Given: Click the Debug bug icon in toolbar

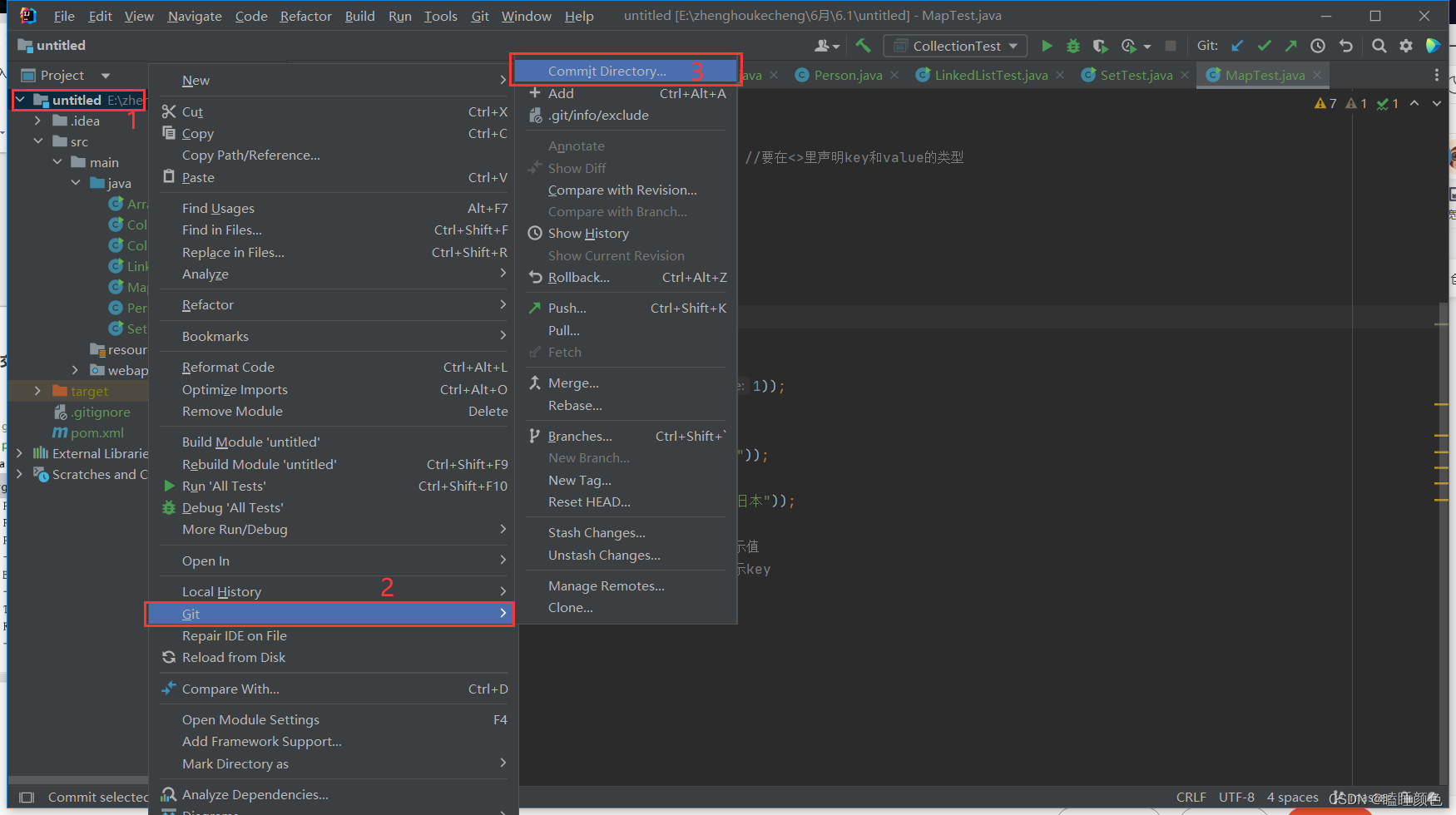Looking at the screenshot, I should [x=1073, y=46].
